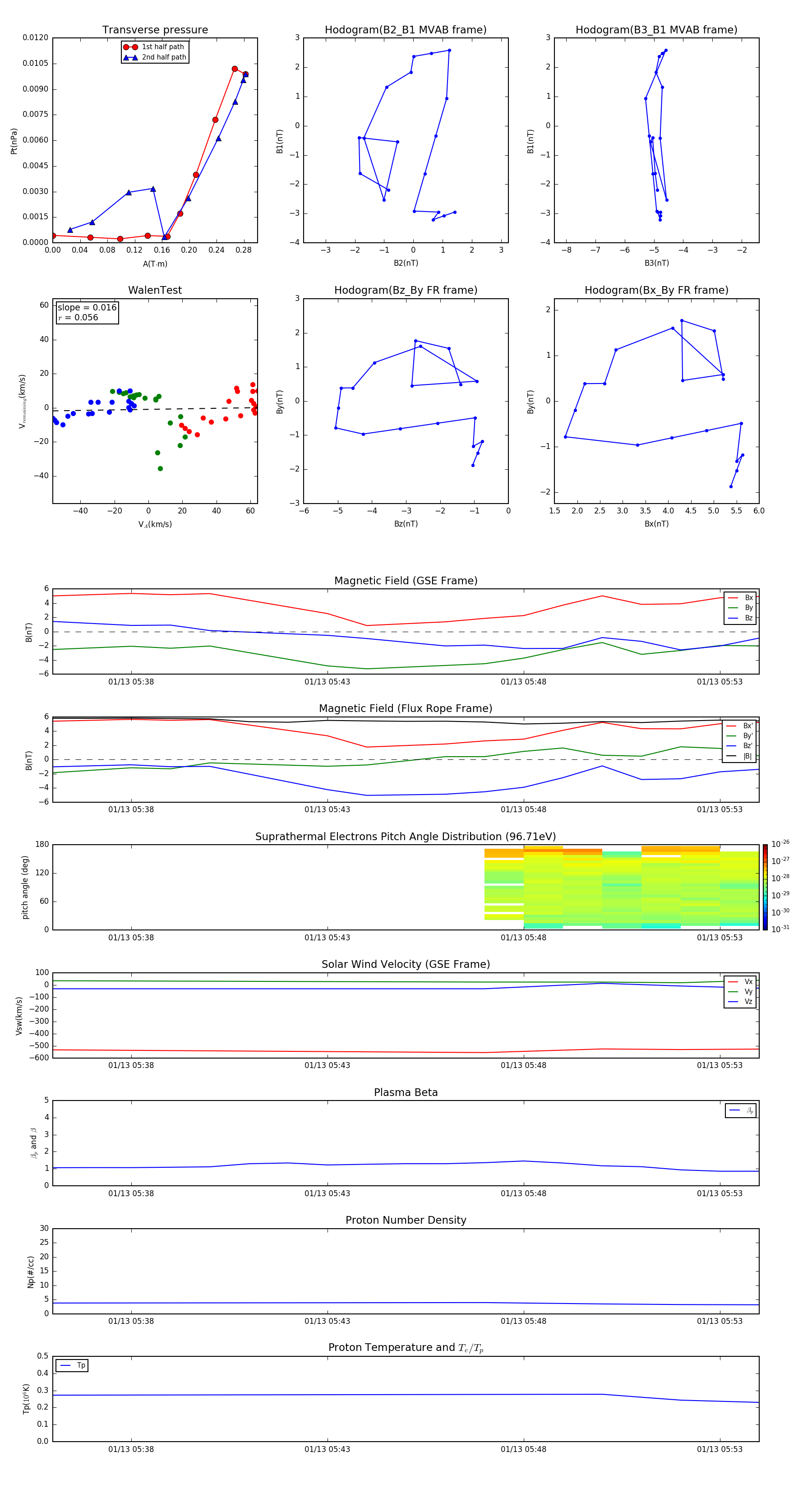Viewport: 812px width, 1489px height.
Task: Click 'VA(km/s)' x-axis label in WalenTest
Action: (x=155, y=524)
